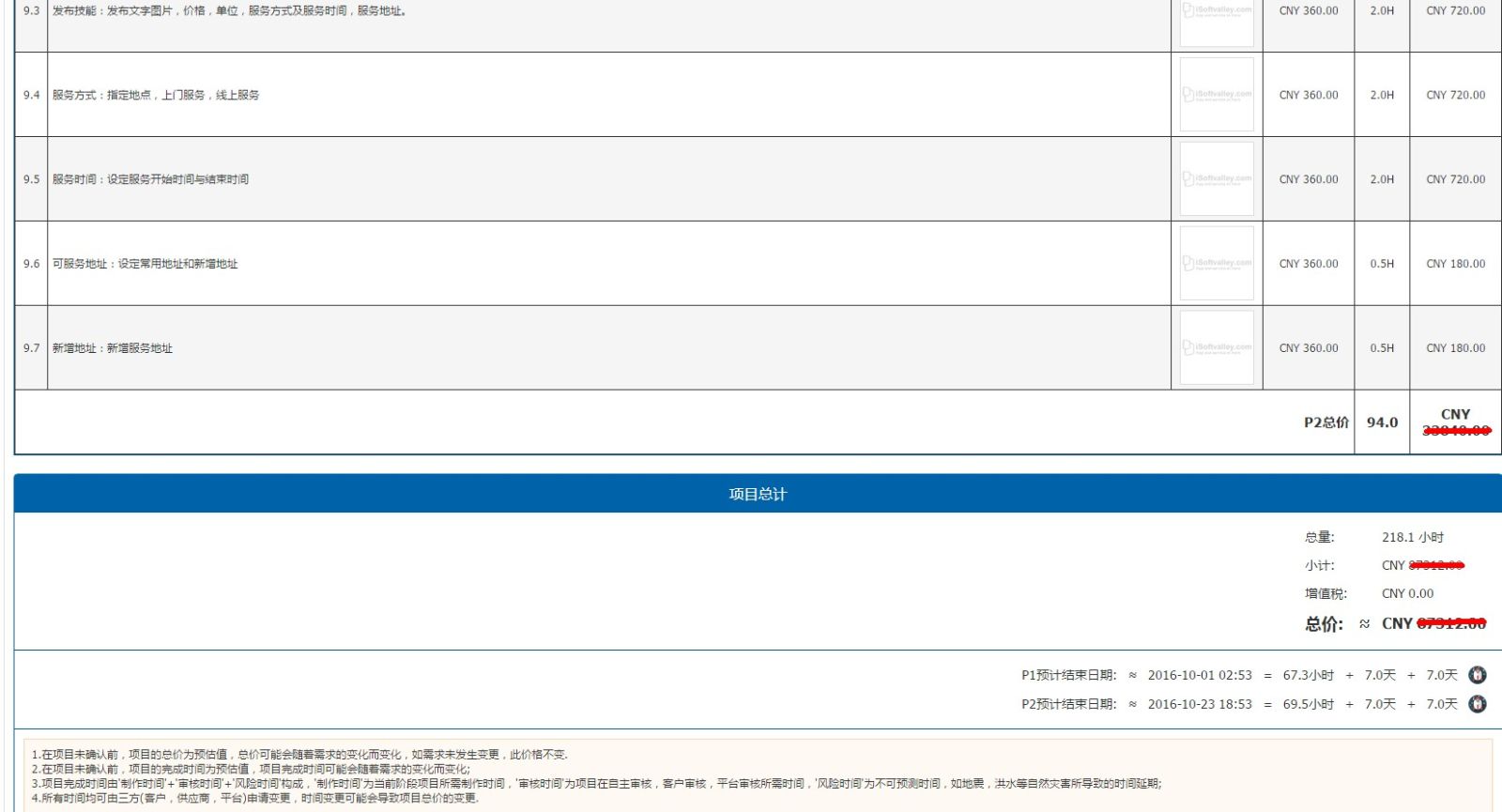Viewport: 1502px width, 812px height.
Task: Select row 9.4 服务方式 description text
Action: [x=156, y=95]
